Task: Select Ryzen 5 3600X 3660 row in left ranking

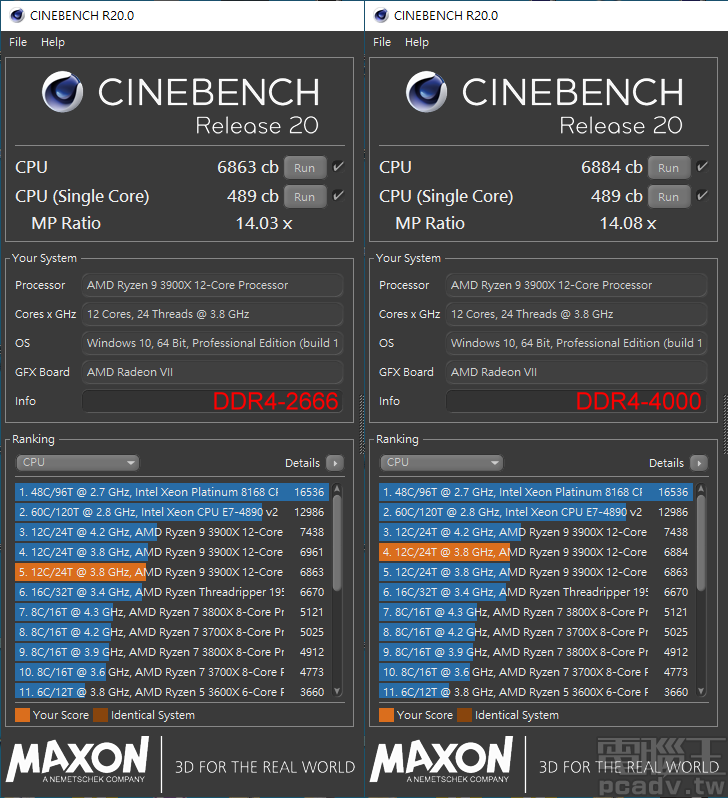Action: pyautogui.click(x=172, y=692)
